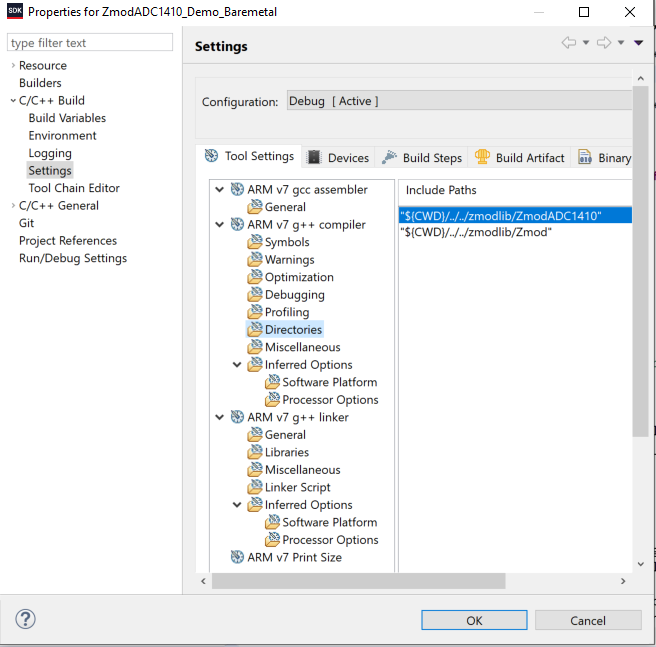
Task: Open the view menu dropdown triangle
Action: coord(638,42)
